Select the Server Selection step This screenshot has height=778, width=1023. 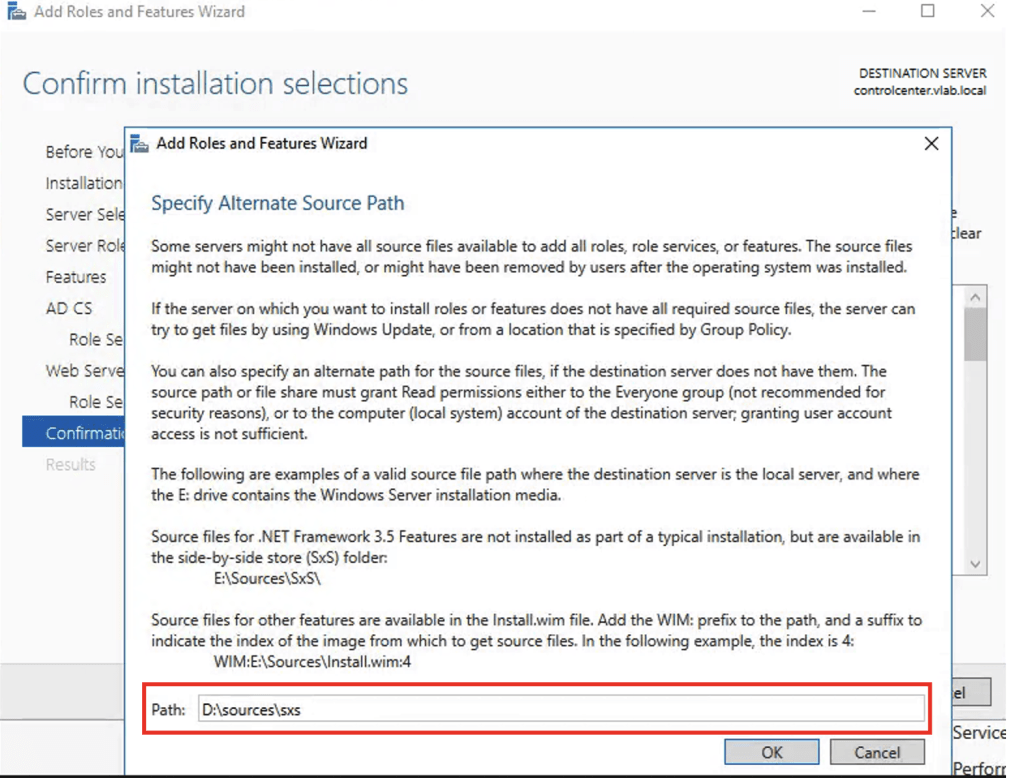[x=85, y=215]
